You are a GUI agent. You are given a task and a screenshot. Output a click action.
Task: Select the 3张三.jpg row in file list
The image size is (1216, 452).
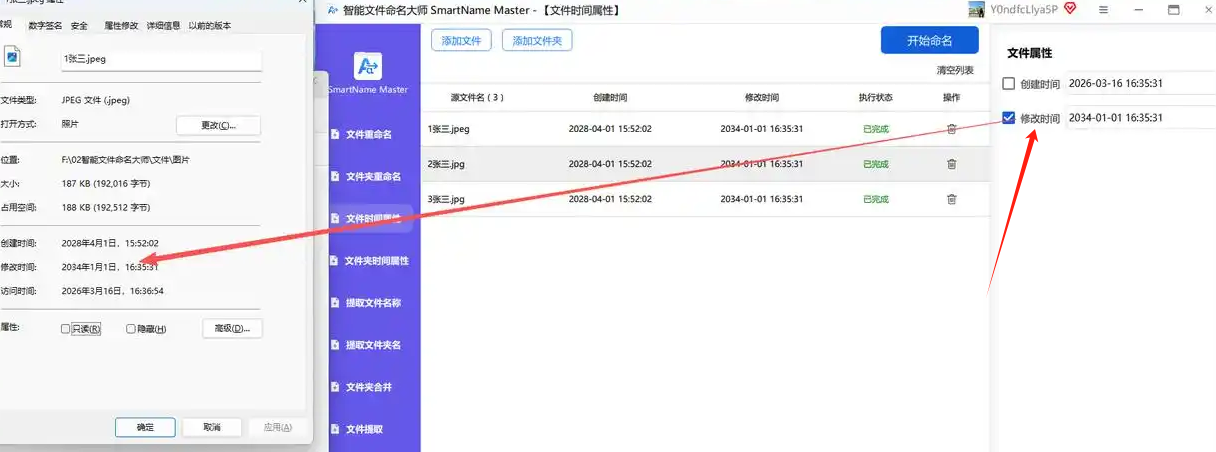[x=705, y=199]
